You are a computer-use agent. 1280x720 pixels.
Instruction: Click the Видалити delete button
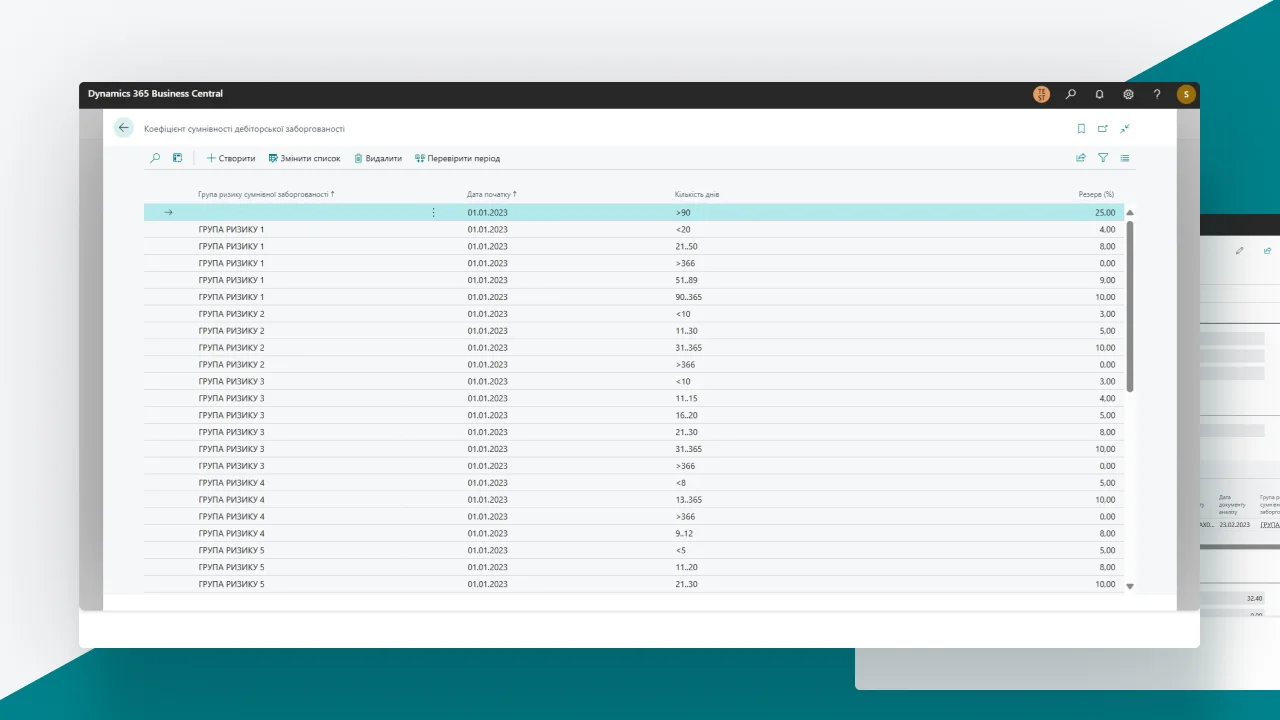(378, 158)
